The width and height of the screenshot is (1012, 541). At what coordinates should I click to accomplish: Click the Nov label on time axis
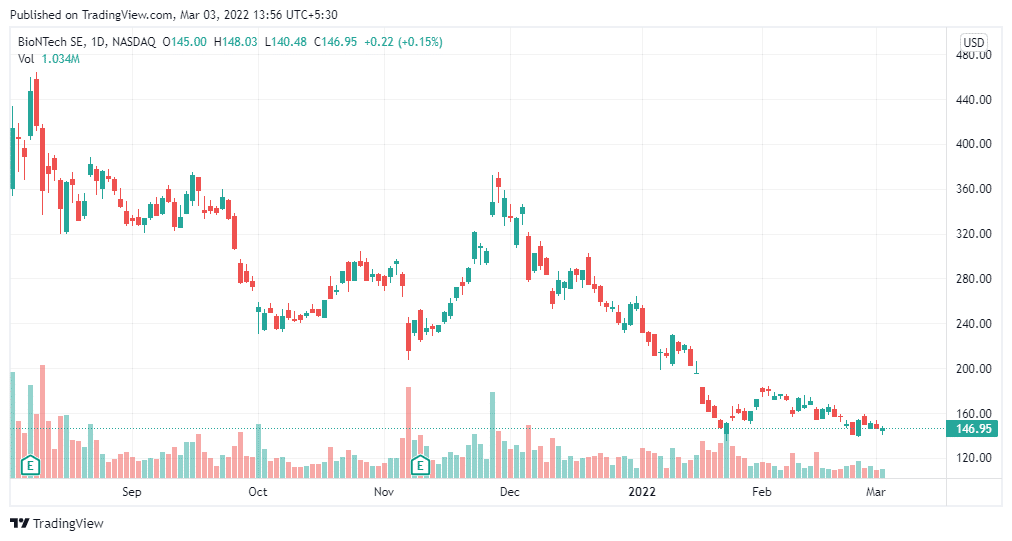pyautogui.click(x=383, y=492)
